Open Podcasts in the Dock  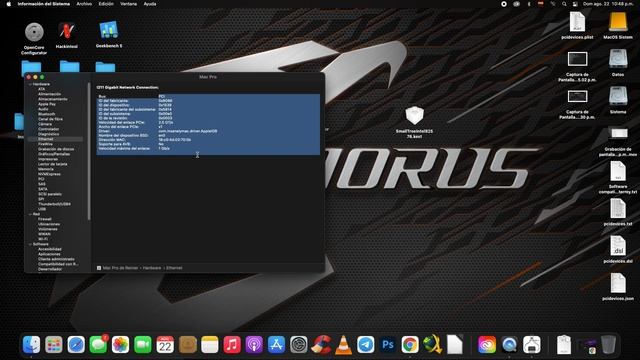tap(254, 345)
